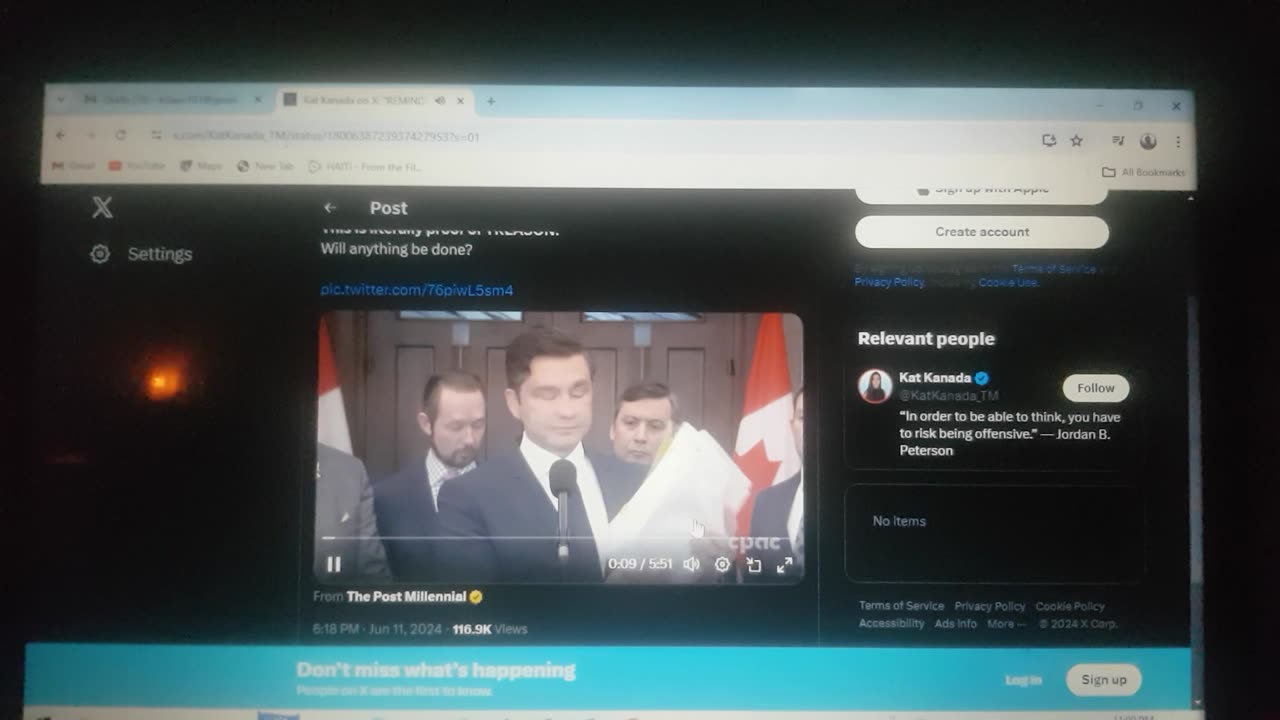Image resolution: width=1280 pixels, height=720 pixels.
Task: Close the Kat Kanada on X tab
Action: (x=461, y=101)
